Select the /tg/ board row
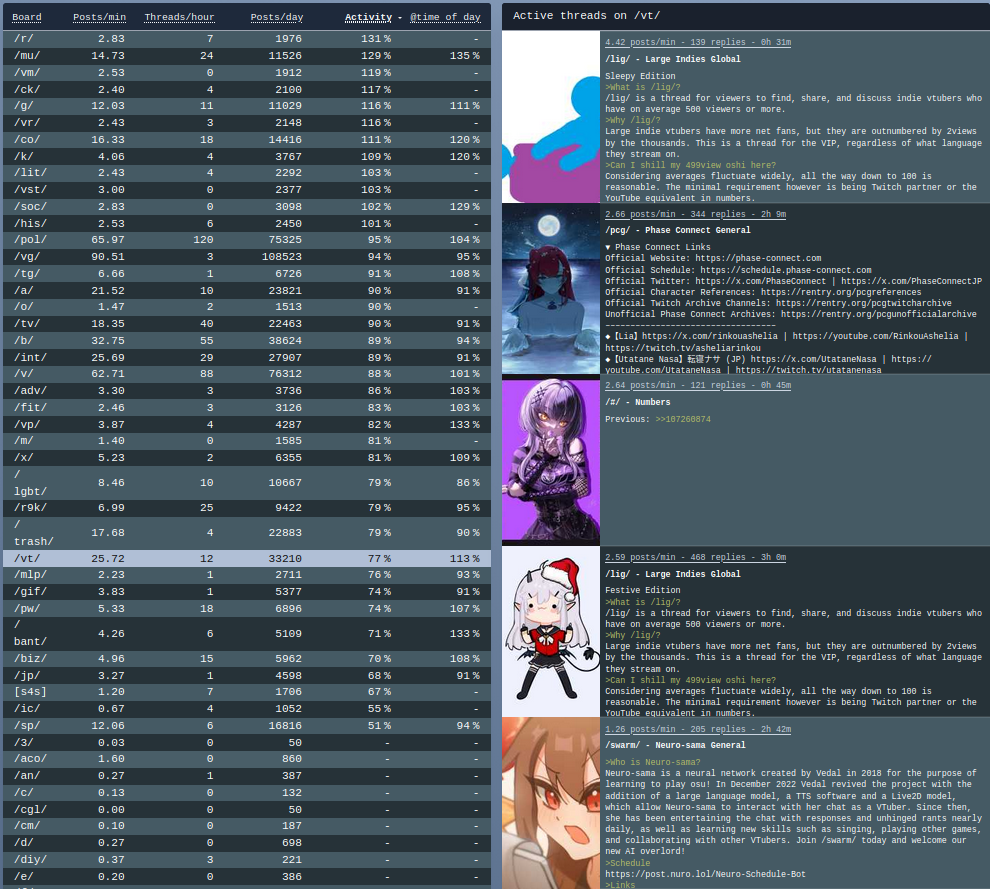Viewport: 990px width, 889px height. coord(247,273)
